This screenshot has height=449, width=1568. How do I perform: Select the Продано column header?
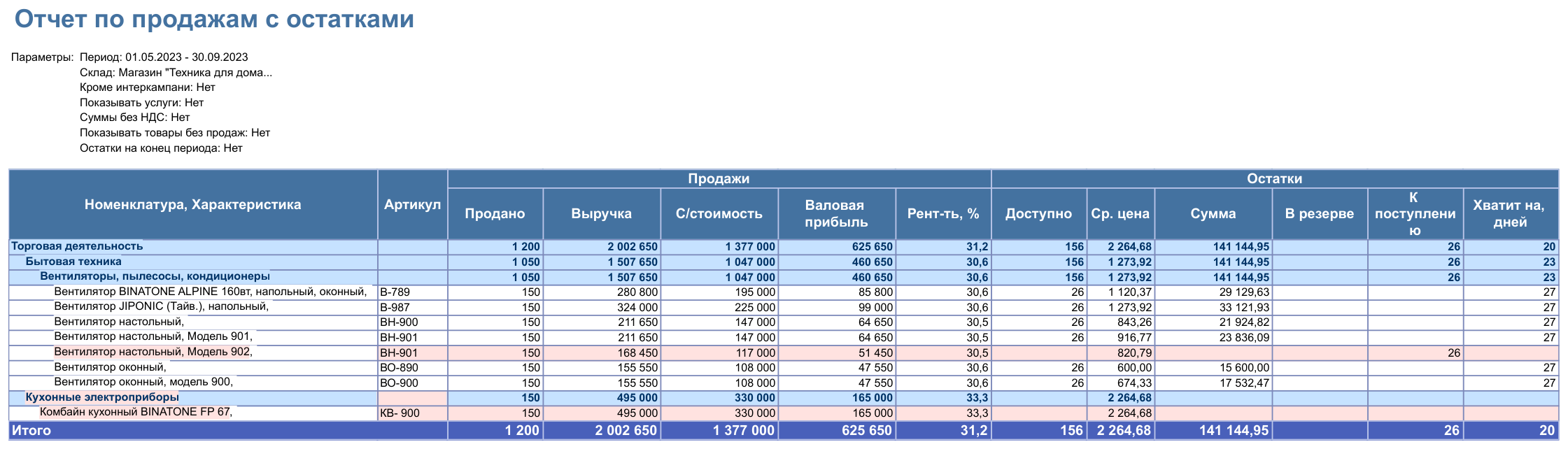[x=495, y=213]
